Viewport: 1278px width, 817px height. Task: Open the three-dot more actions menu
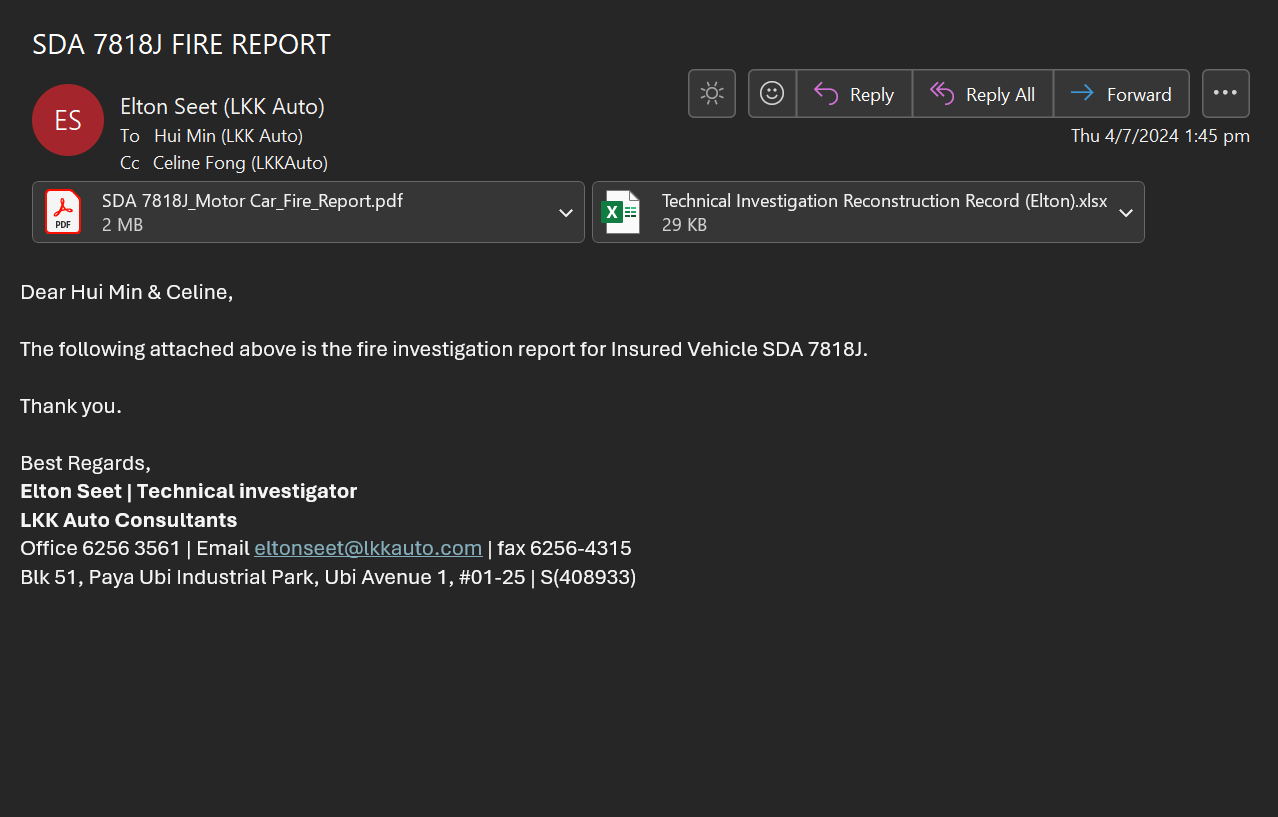coord(1225,94)
